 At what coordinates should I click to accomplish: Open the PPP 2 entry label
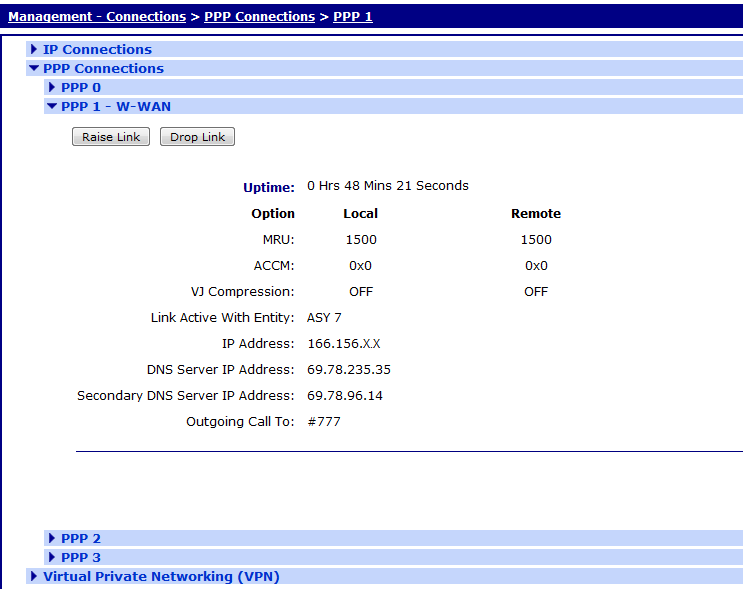coord(81,538)
